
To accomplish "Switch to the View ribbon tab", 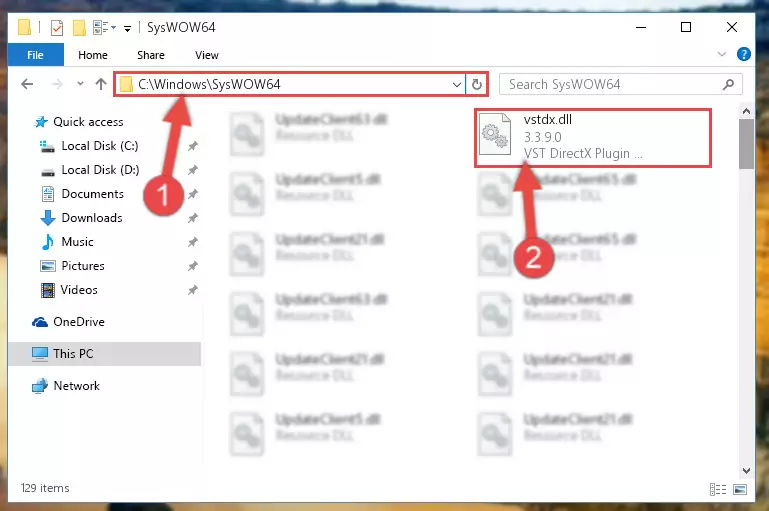I will point(206,55).
